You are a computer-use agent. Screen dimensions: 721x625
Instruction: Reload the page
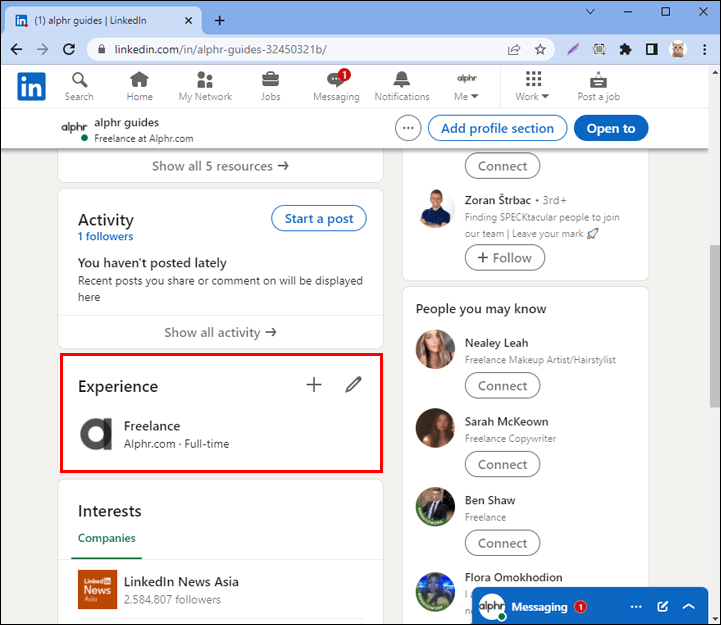(69, 49)
